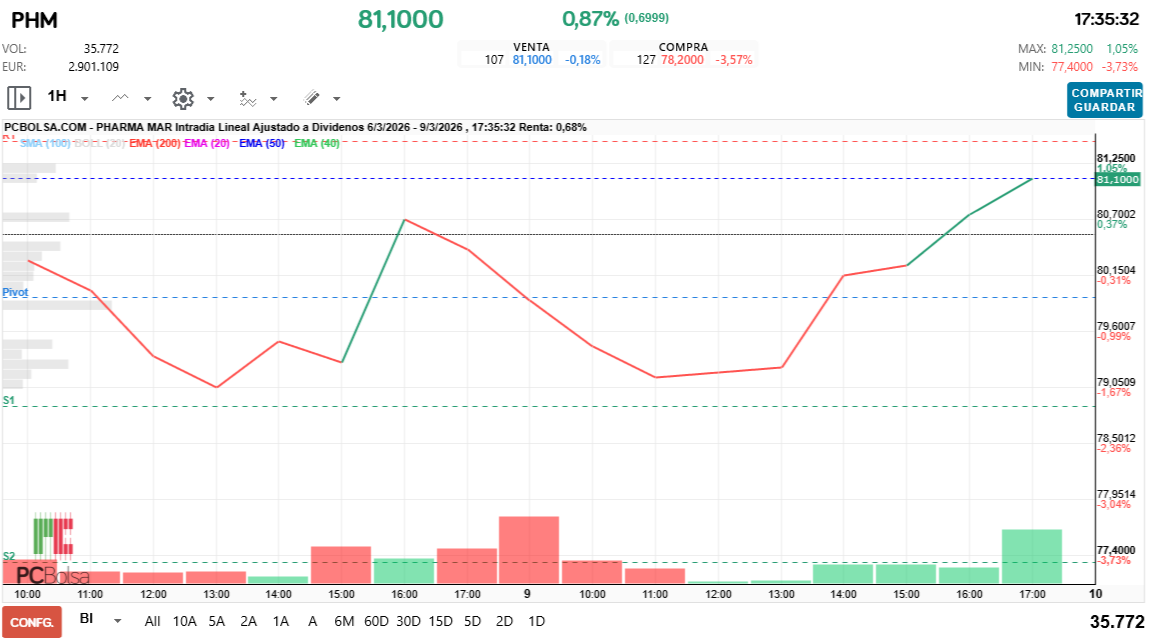Image resolution: width=1158 pixels, height=643 pixels.
Task: Click the 81,1000 current price tag
Action: (x=1117, y=180)
